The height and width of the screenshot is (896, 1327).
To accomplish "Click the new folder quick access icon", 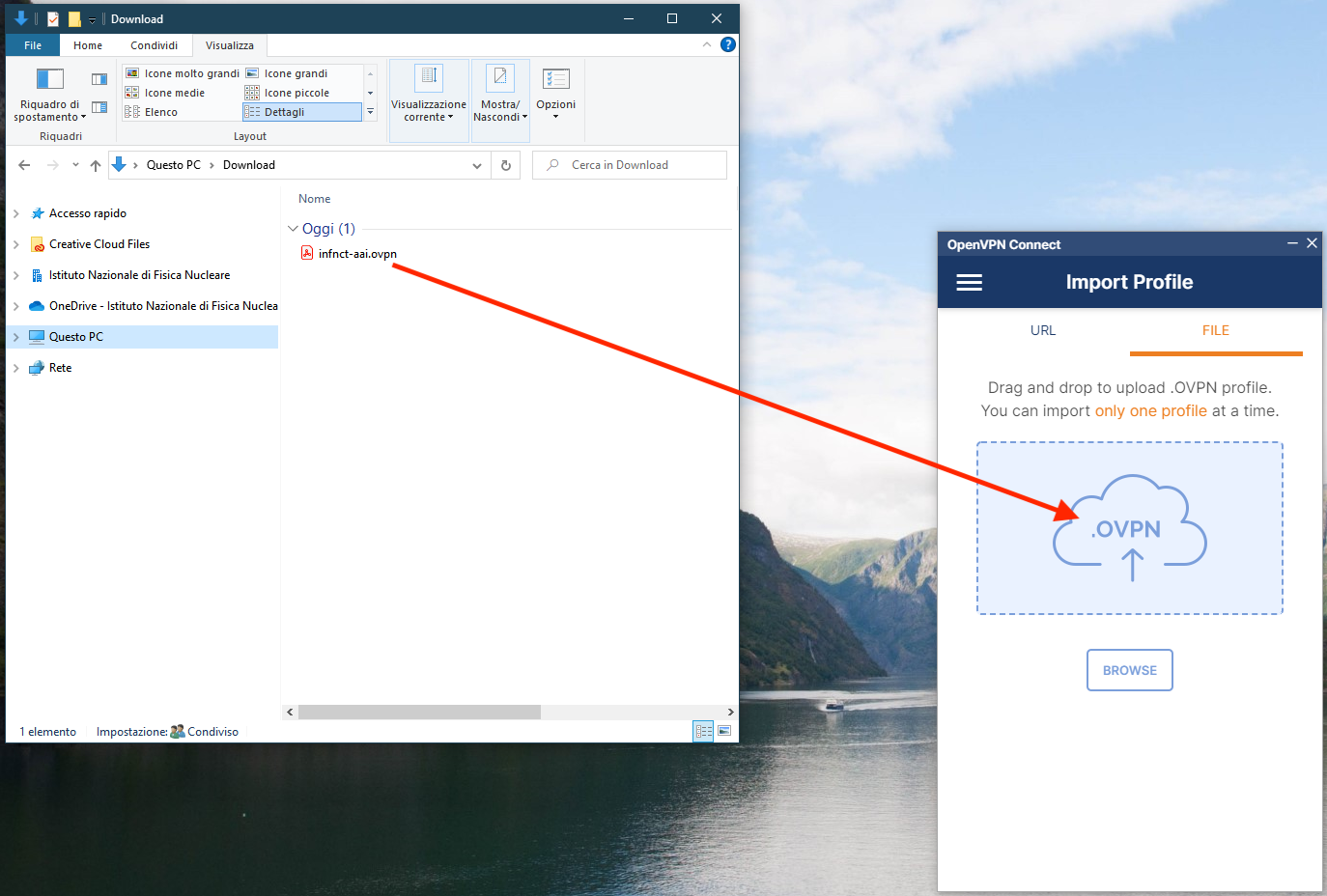I will [74, 18].
